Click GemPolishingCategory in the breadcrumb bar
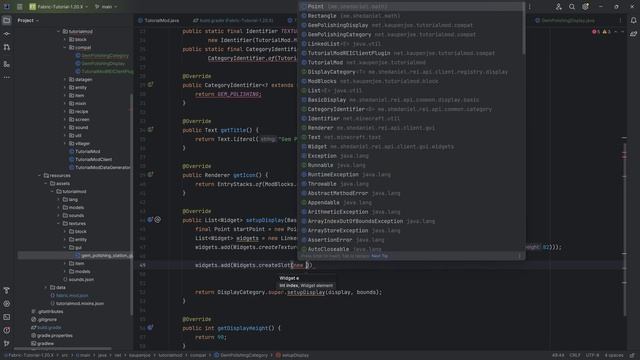This screenshot has width=640, height=360. [x=241, y=356]
